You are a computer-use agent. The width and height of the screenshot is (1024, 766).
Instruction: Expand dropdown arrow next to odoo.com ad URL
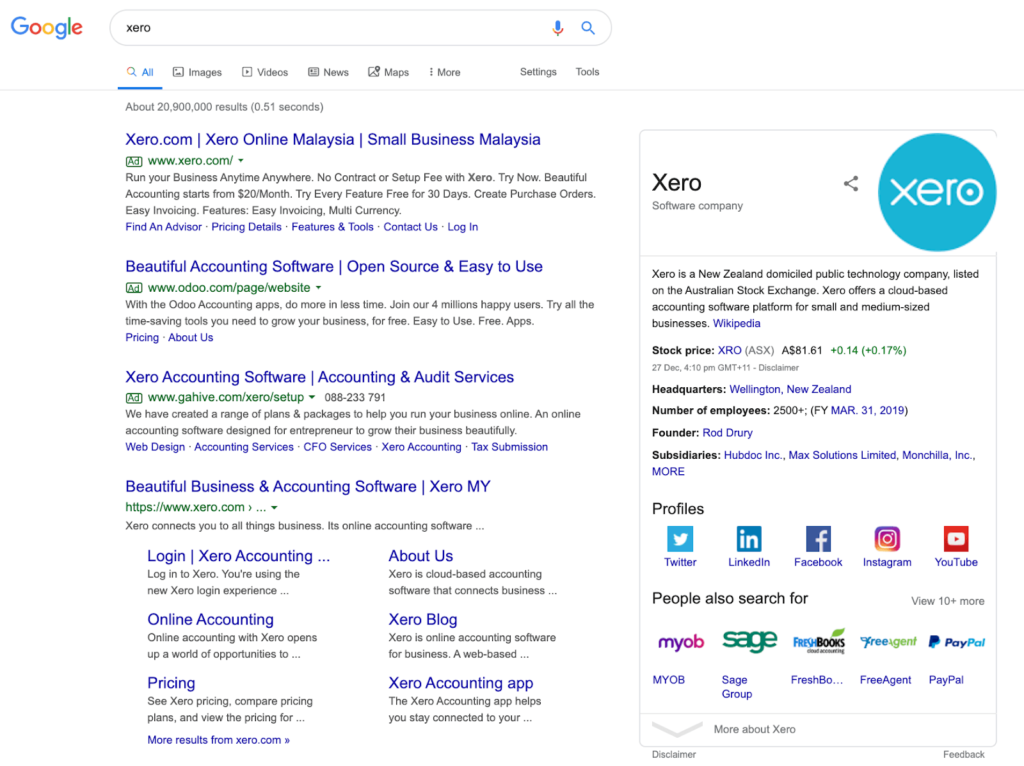click(x=319, y=288)
